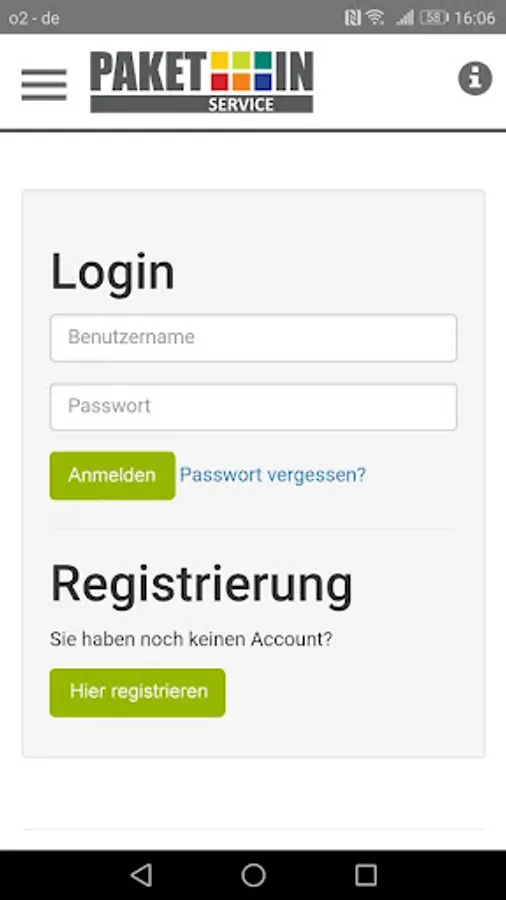Tap the o2 - de carrier label

point(34,18)
